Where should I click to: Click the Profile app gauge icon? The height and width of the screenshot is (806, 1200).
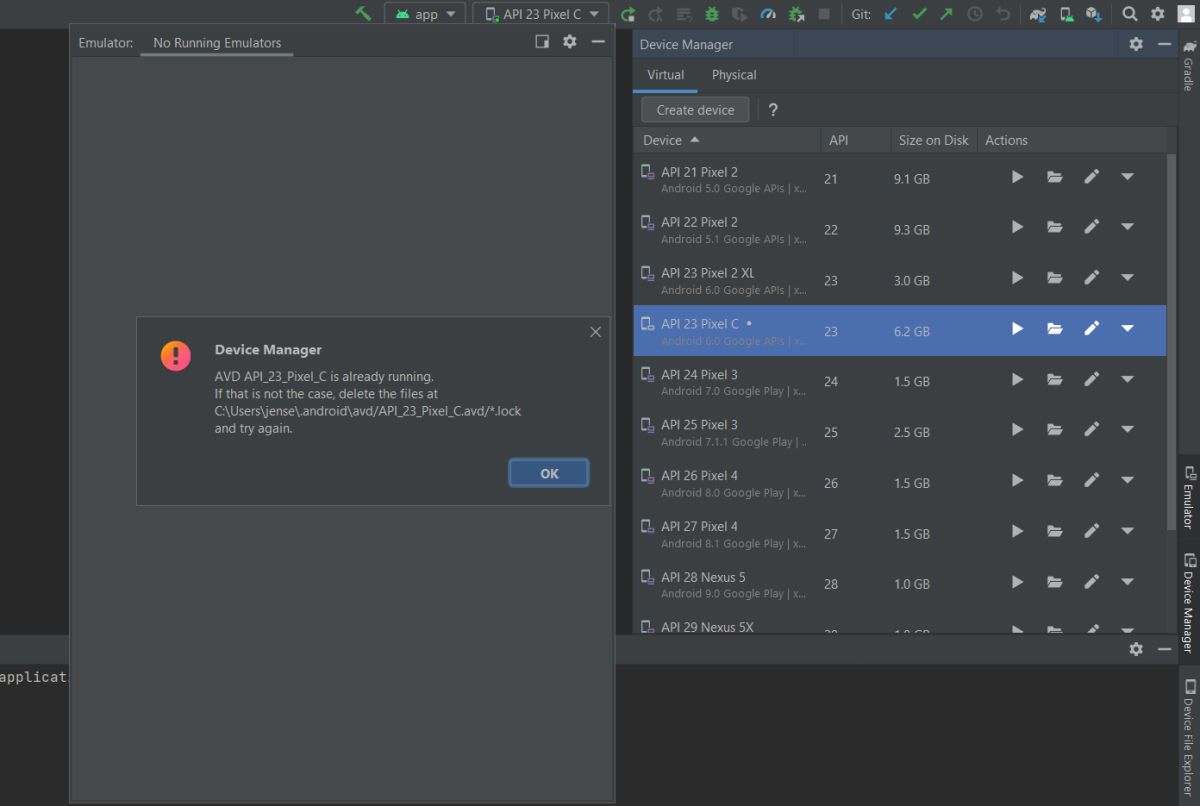click(768, 14)
